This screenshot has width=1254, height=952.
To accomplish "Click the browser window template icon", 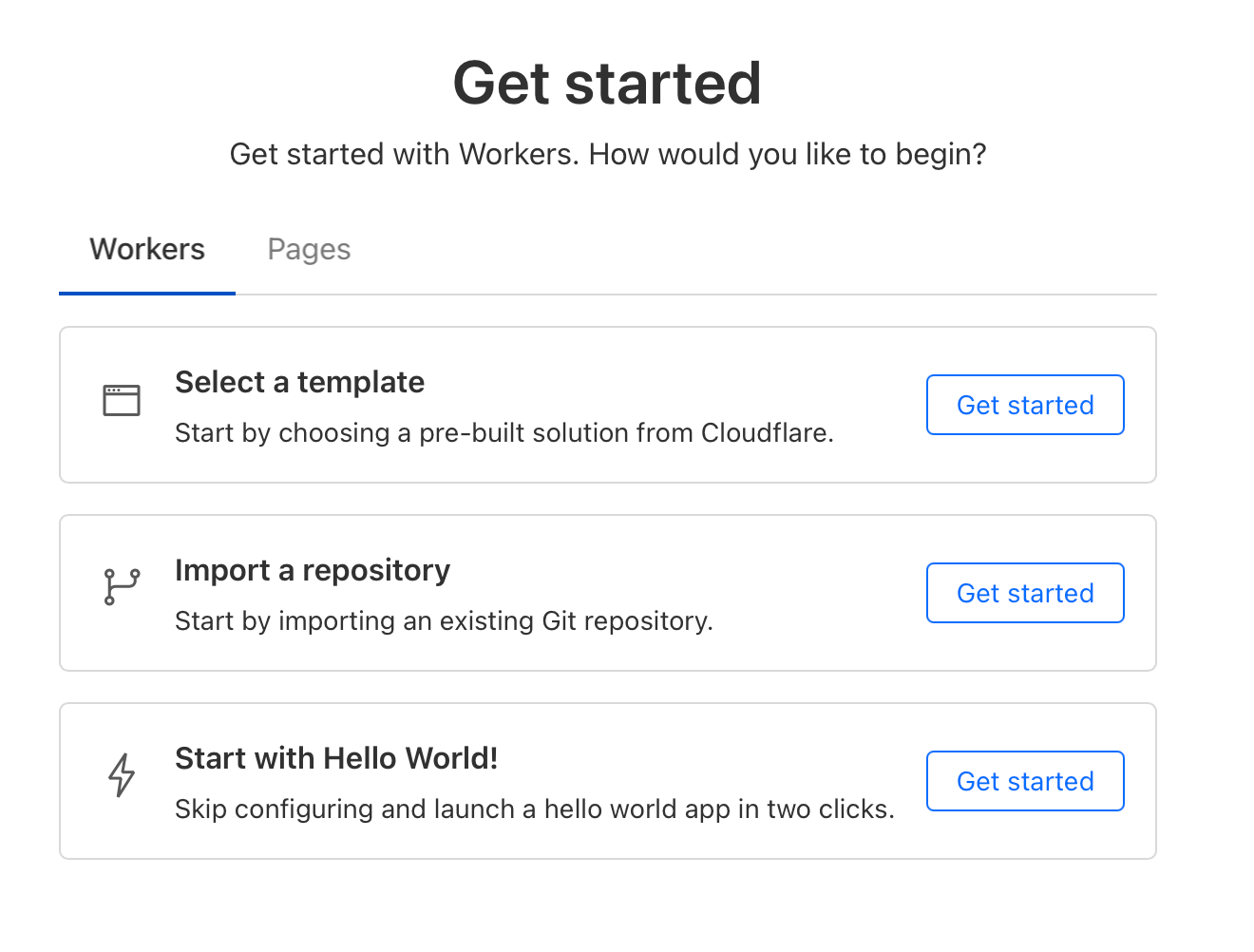I will point(122,400).
